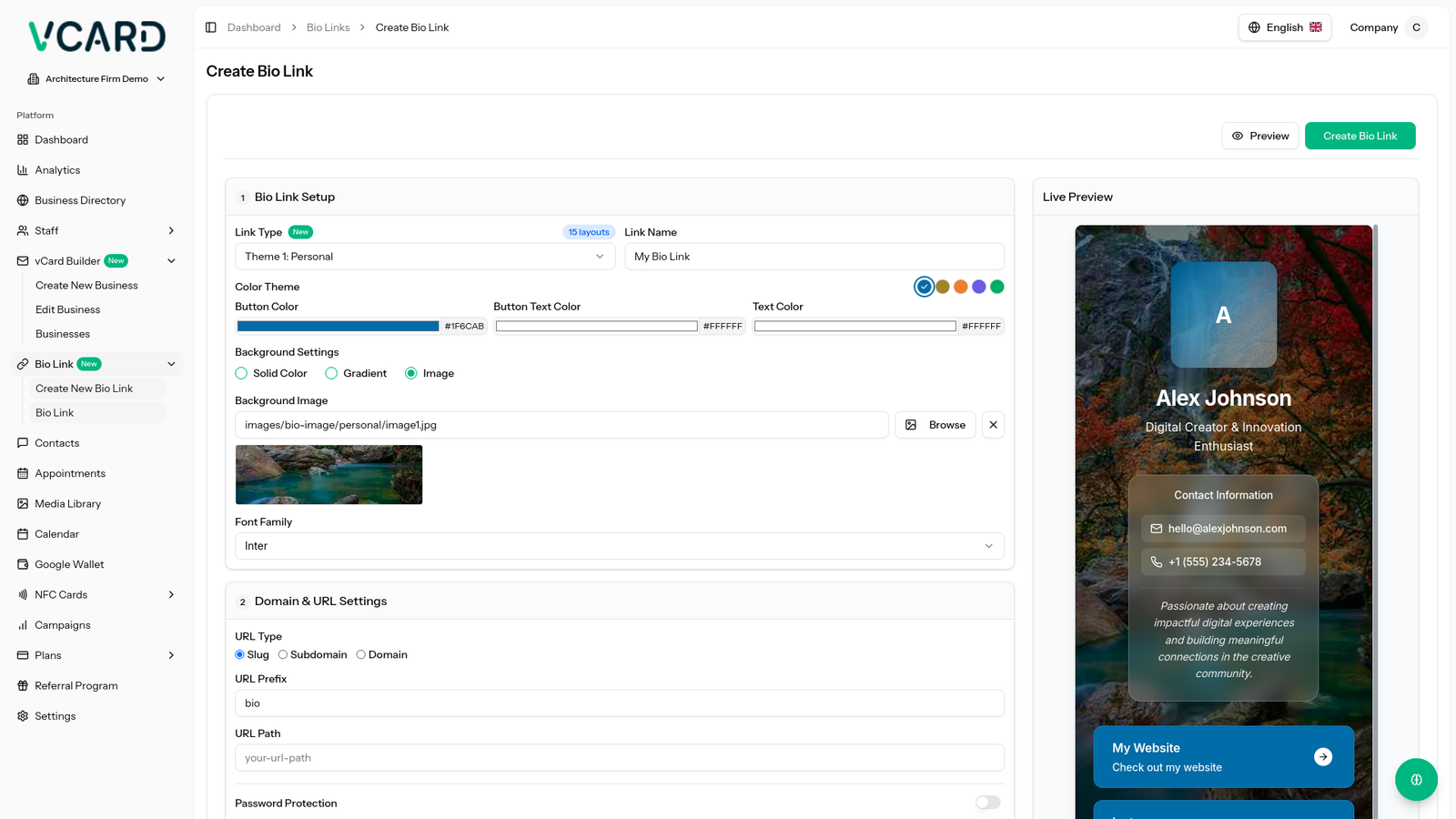Expand the NFC Cards submenu
This screenshot has width=1456, height=819.
(x=171, y=594)
